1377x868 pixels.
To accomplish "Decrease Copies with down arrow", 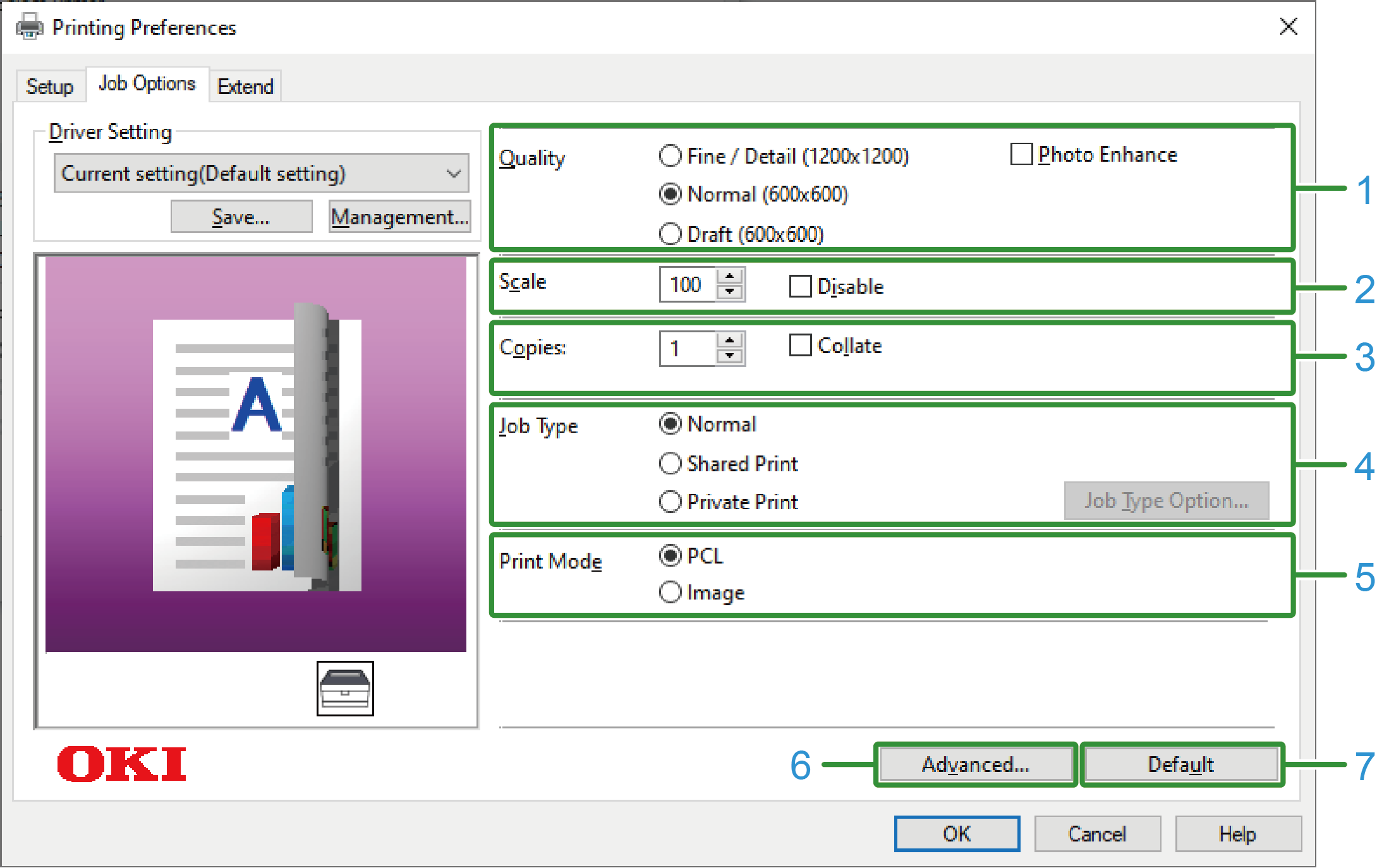I will pos(730,356).
